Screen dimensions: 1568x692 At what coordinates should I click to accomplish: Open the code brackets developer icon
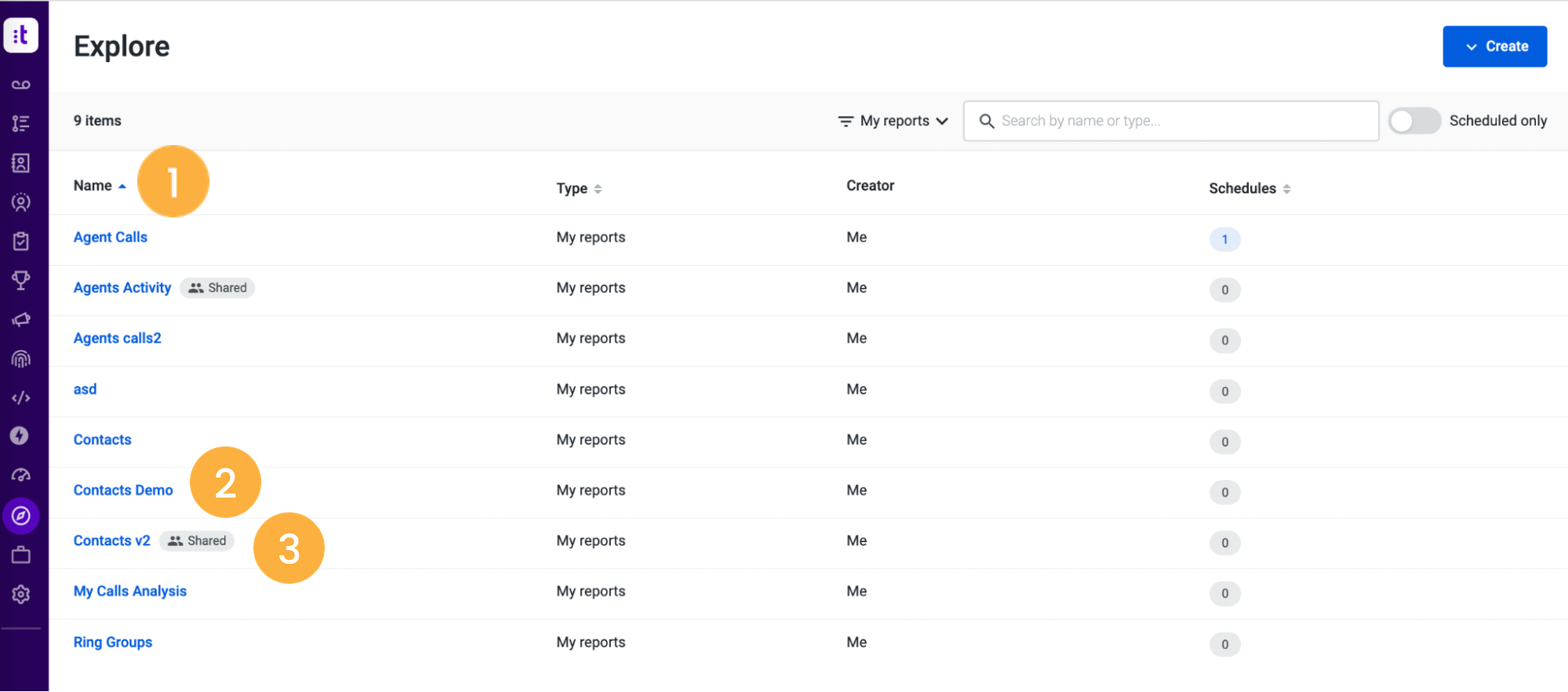(x=21, y=398)
